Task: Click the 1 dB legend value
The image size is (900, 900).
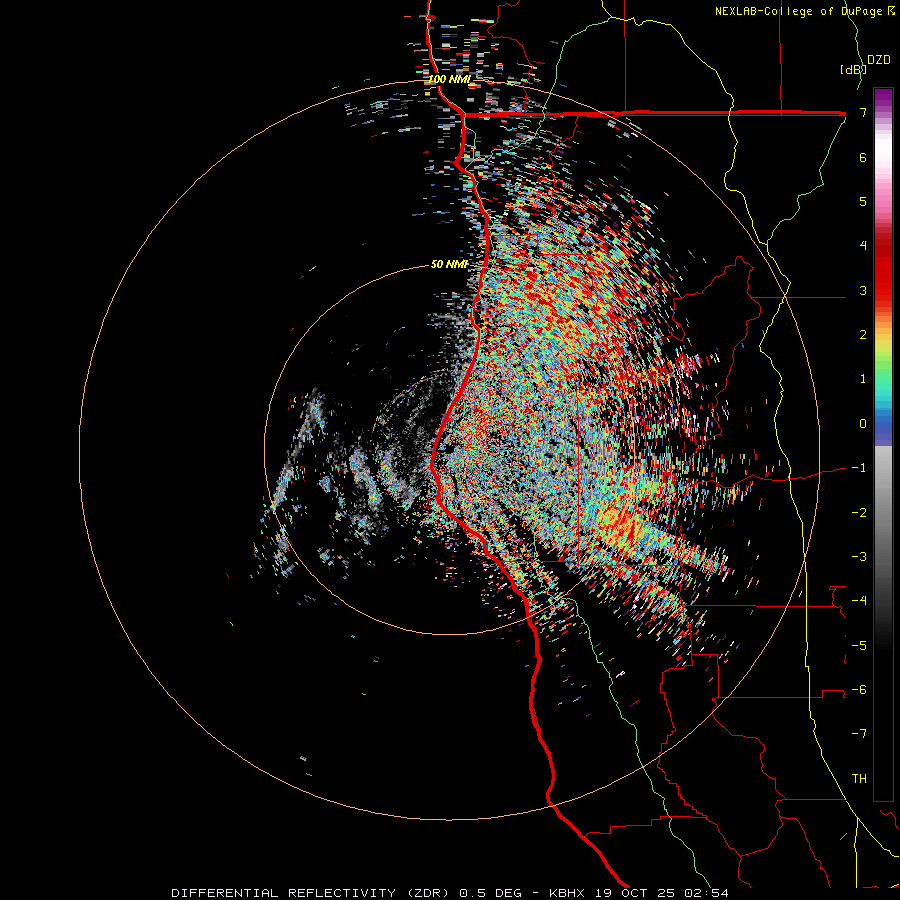Action: 863,379
